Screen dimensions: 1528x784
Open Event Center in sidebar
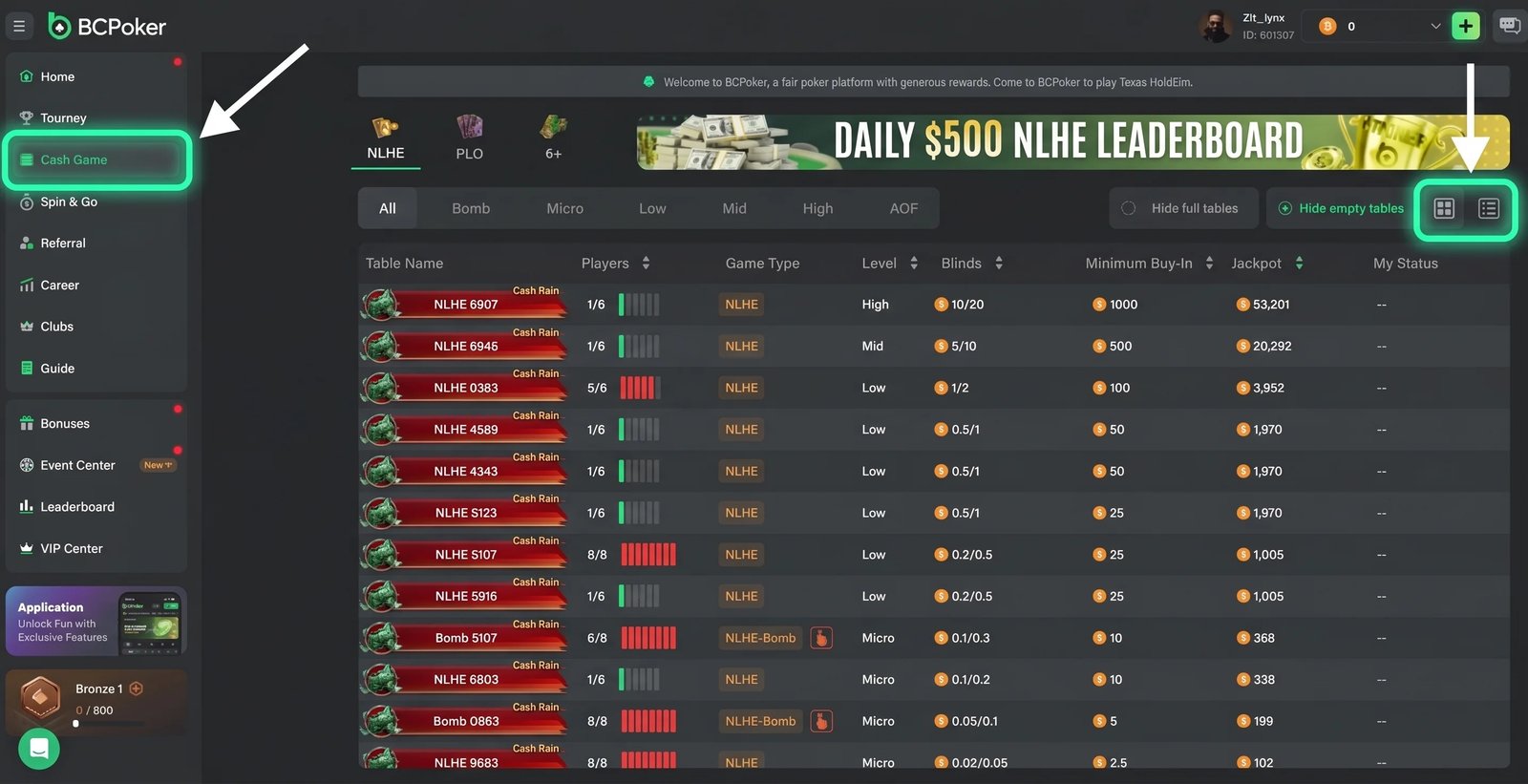tap(95, 465)
